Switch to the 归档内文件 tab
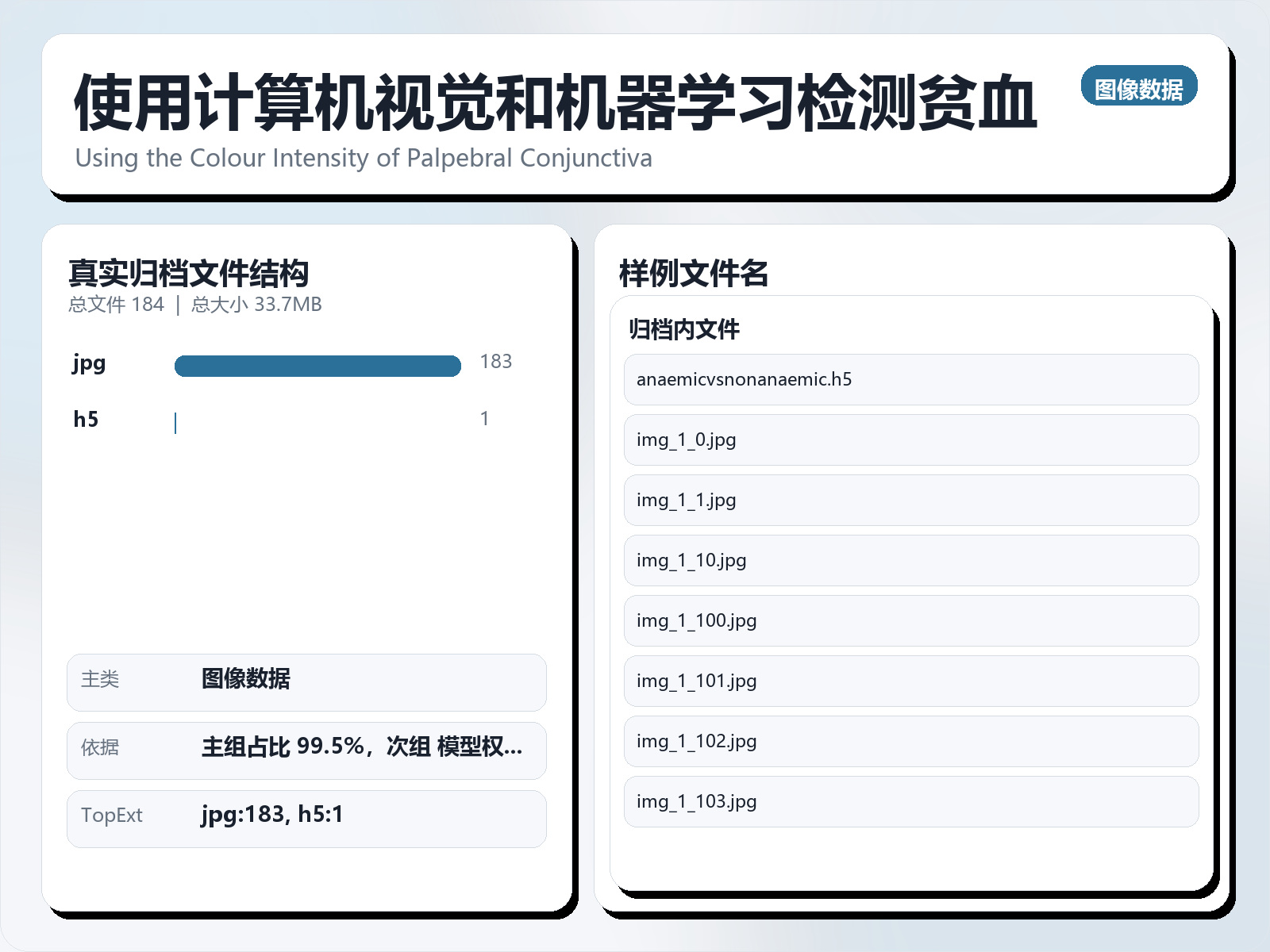Screen dimensions: 1270x952 [683, 330]
